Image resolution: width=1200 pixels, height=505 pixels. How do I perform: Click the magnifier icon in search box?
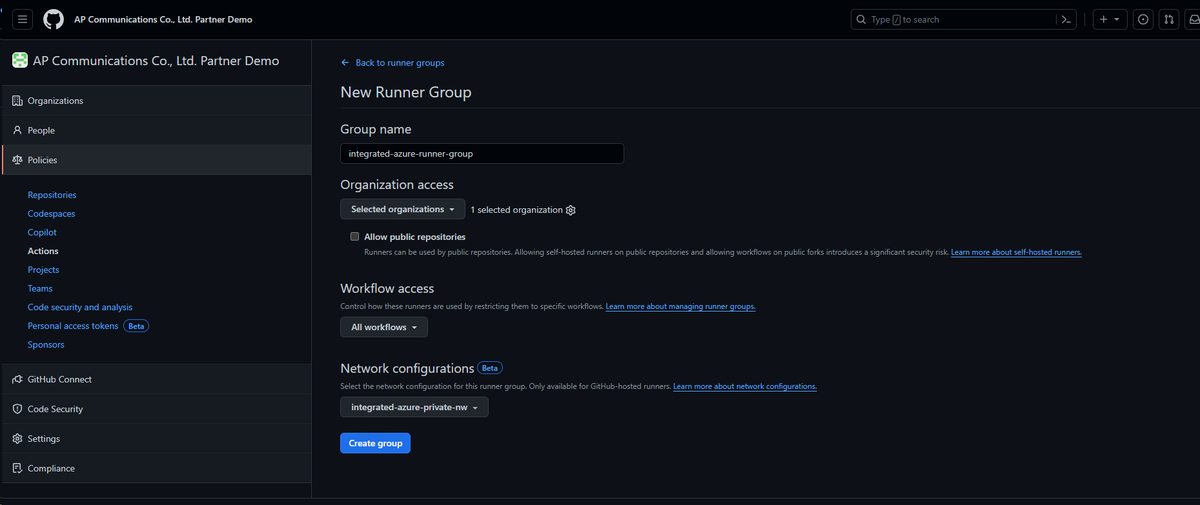pos(862,19)
